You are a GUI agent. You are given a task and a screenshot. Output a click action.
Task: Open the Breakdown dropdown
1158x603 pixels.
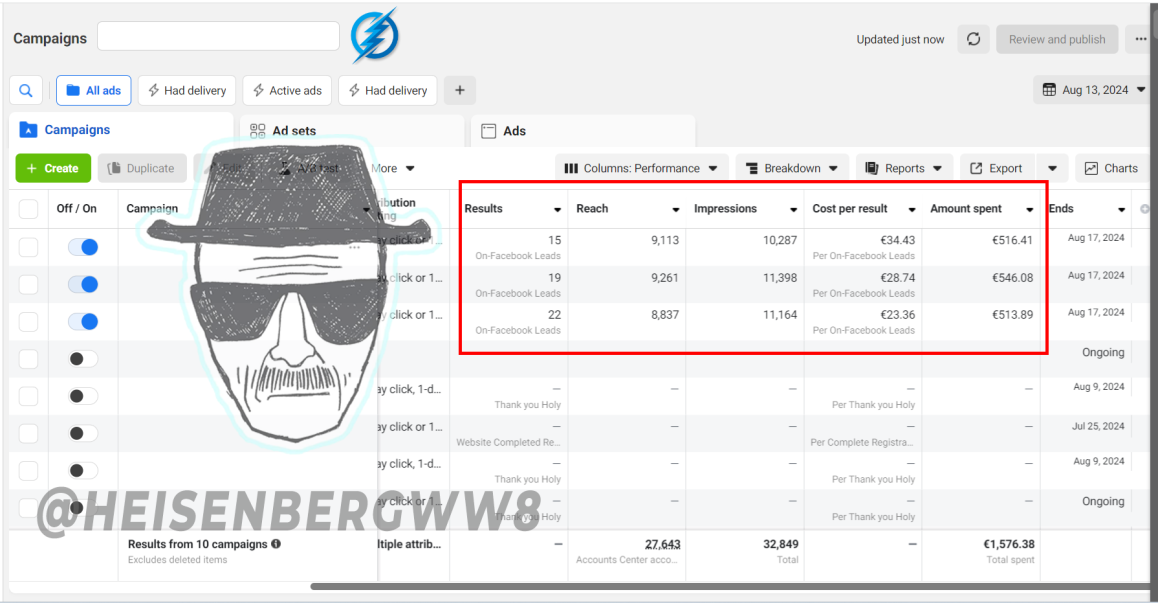(x=792, y=168)
